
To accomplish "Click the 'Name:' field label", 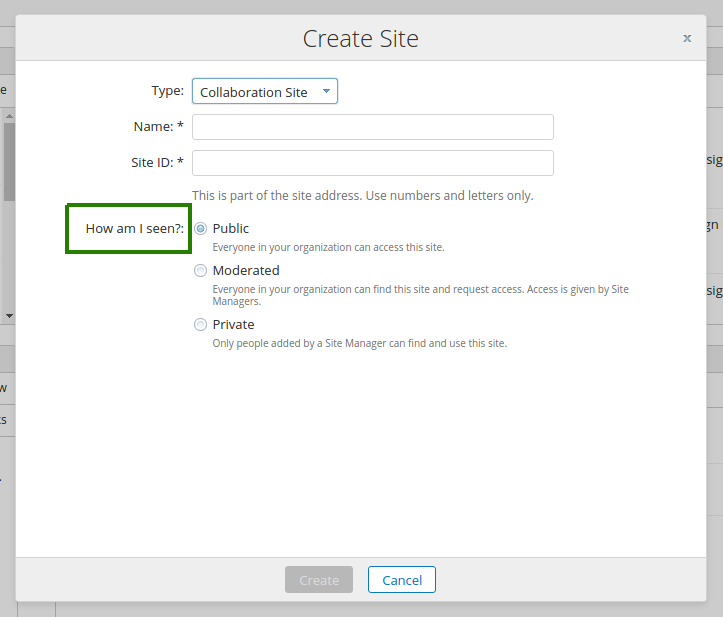I will click(158, 126).
